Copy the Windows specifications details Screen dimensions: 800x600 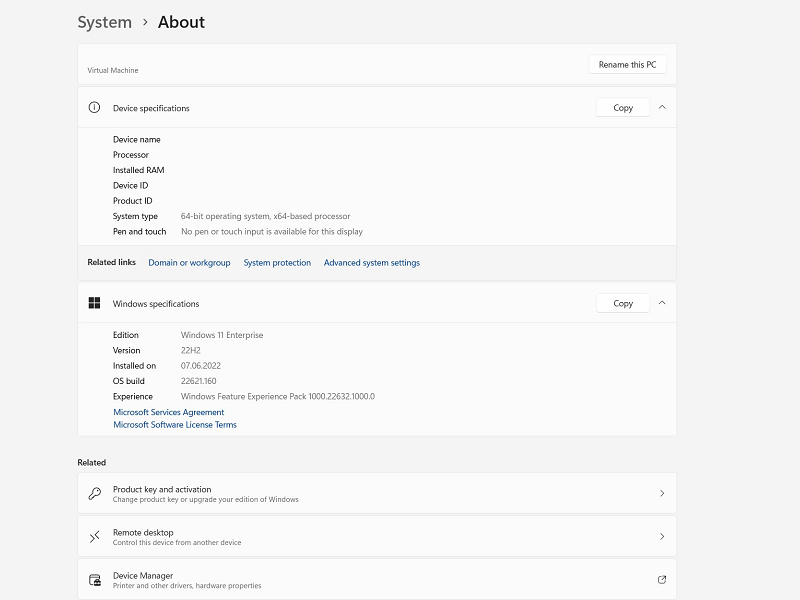622,303
